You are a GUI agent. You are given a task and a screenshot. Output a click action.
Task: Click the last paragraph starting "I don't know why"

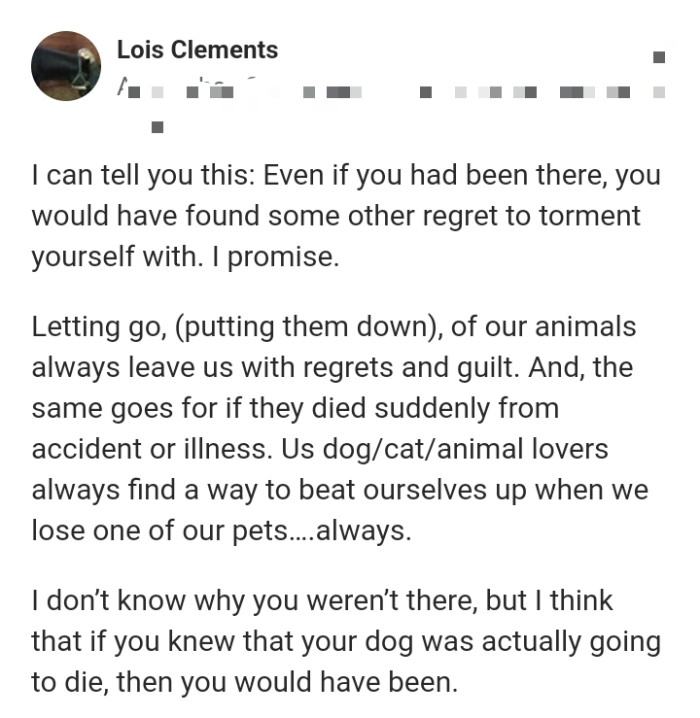(x=345, y=642)
